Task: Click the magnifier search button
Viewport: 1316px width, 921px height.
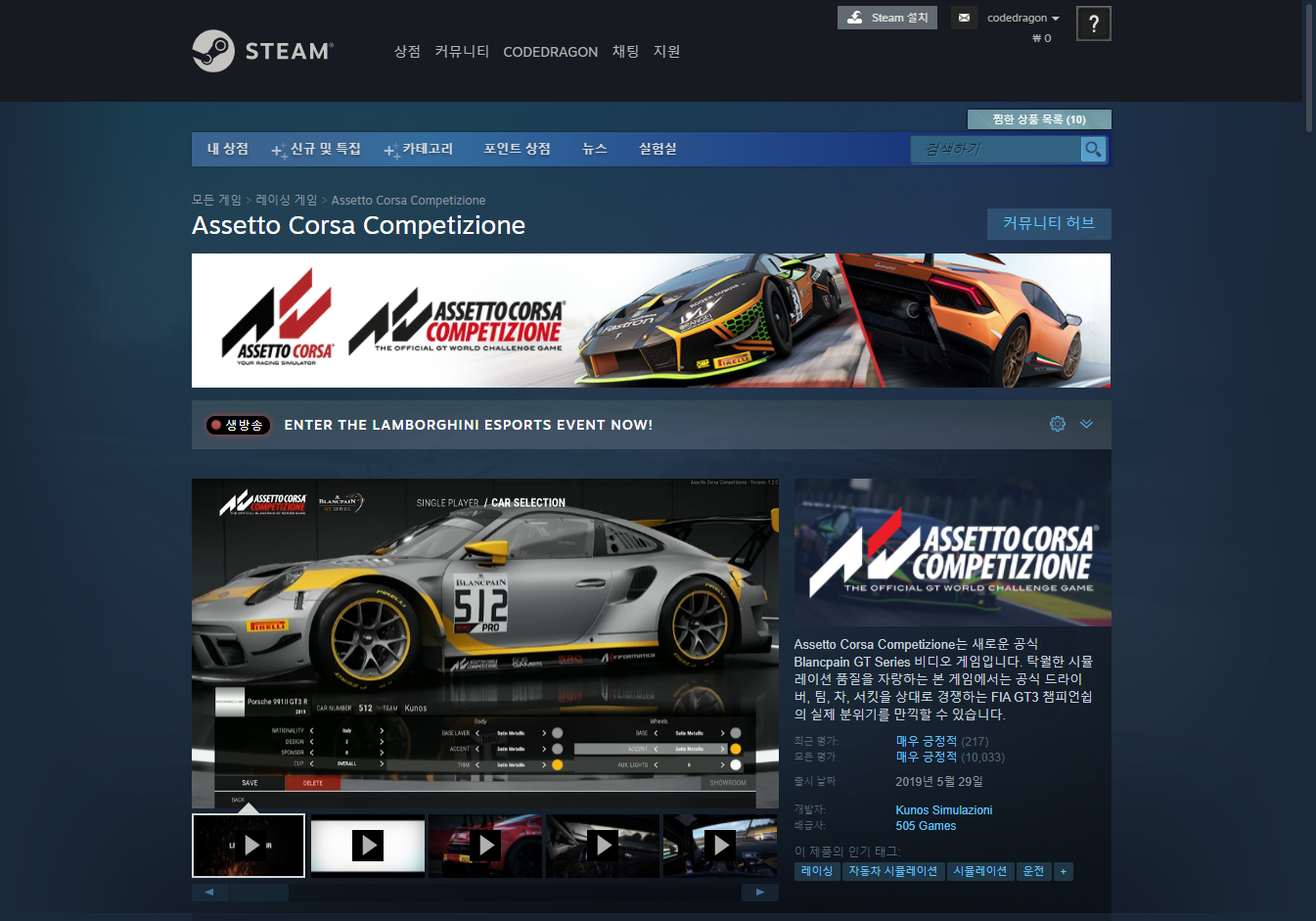Action: (x=1093, y=149)
